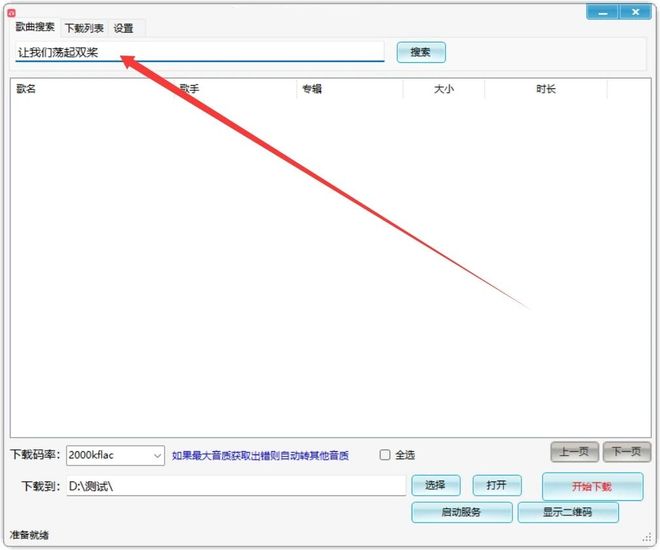Sort by the 专辑 column header
The width and height of the screenshot is (660, 550).
pyautogui.click(x=350, y=89)
